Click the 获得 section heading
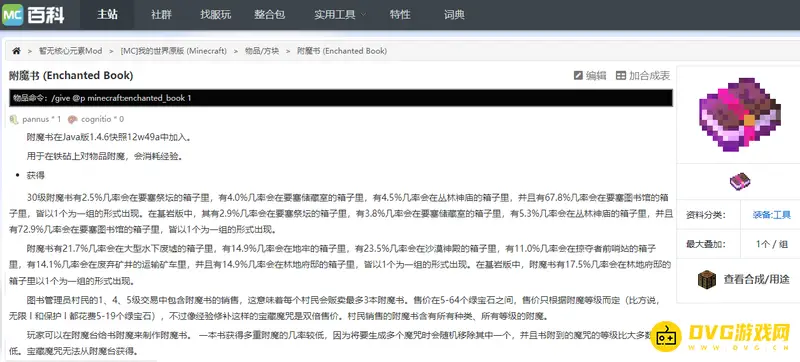800x362 pixels. (x=36, y=175)
